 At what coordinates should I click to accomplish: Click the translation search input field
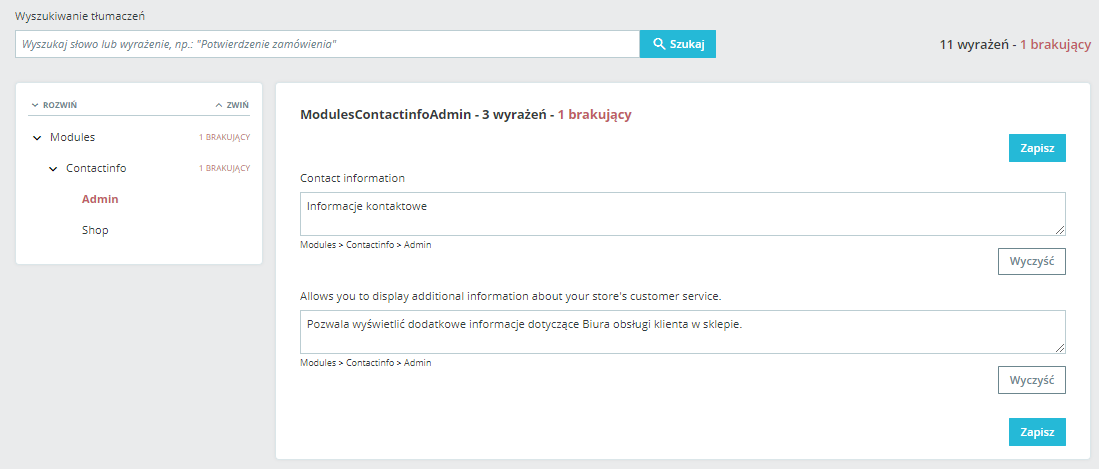point(327,44)
